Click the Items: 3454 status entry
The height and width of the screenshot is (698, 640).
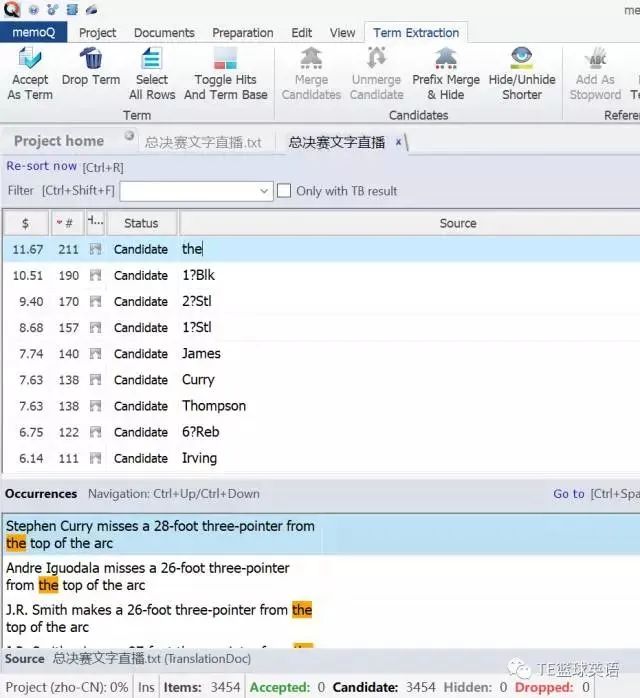pos(202,687)
